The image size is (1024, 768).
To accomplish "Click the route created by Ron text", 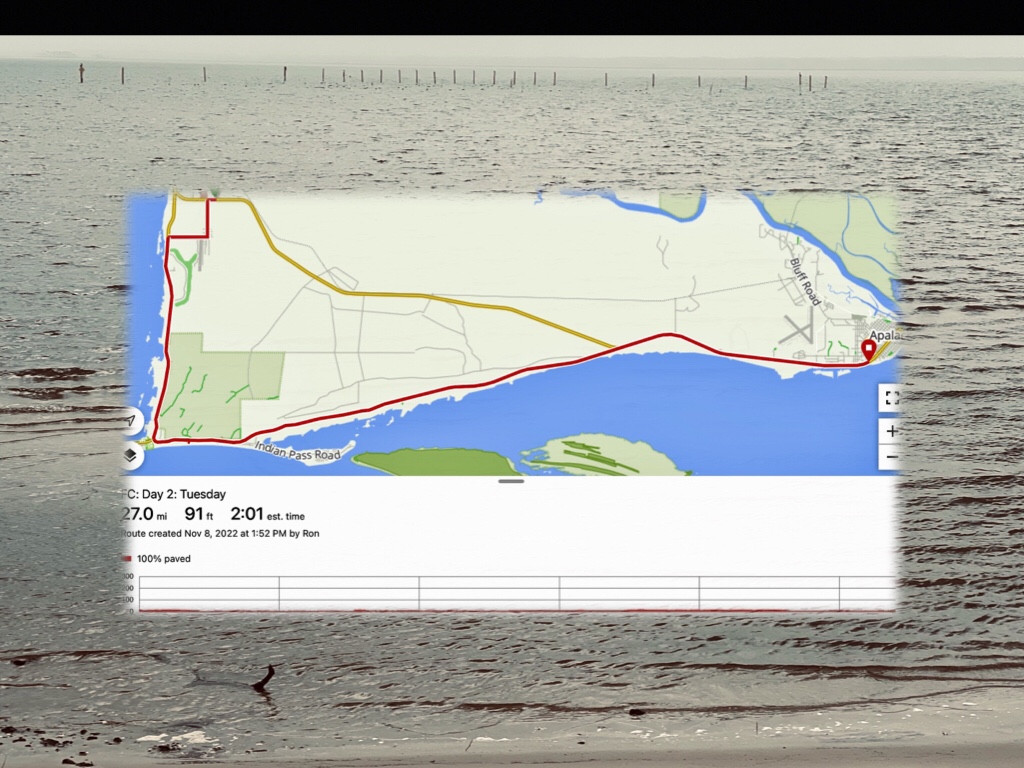I will [x=220, y=534].
